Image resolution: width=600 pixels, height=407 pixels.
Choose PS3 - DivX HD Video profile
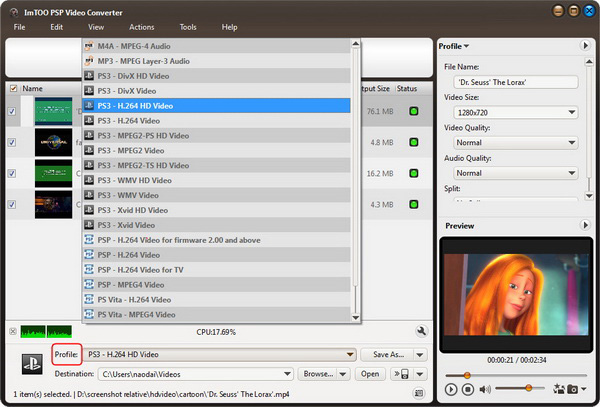(x=216, y=76)
